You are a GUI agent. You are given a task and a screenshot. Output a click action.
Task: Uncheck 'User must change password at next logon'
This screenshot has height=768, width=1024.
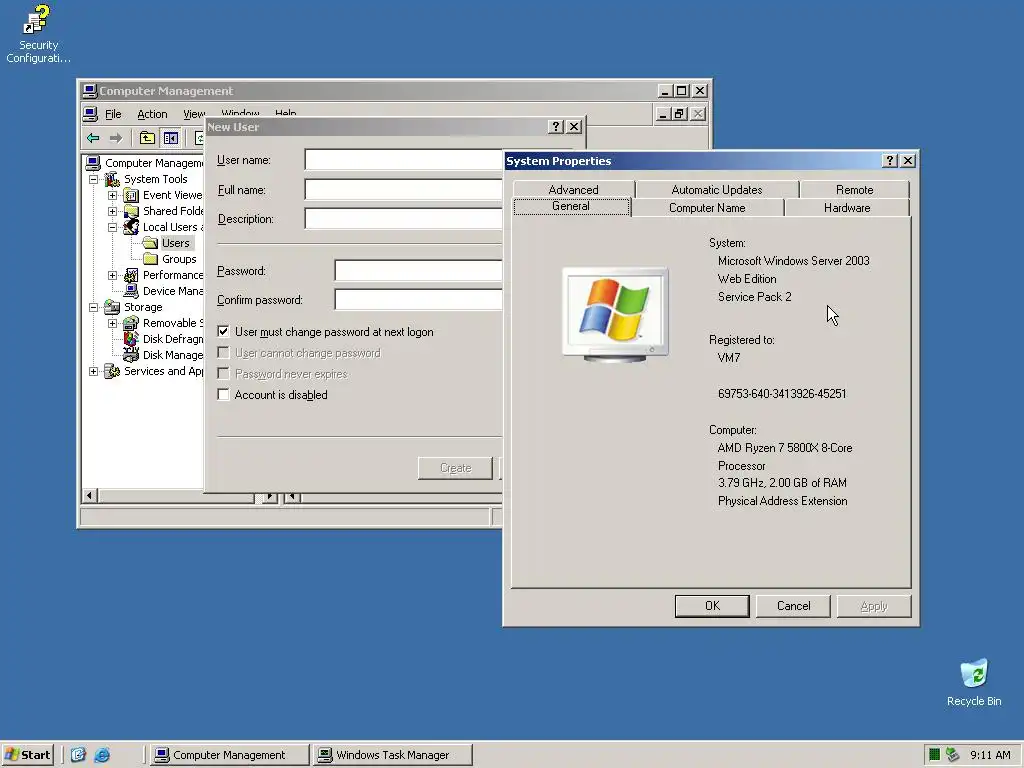point(223,332)
